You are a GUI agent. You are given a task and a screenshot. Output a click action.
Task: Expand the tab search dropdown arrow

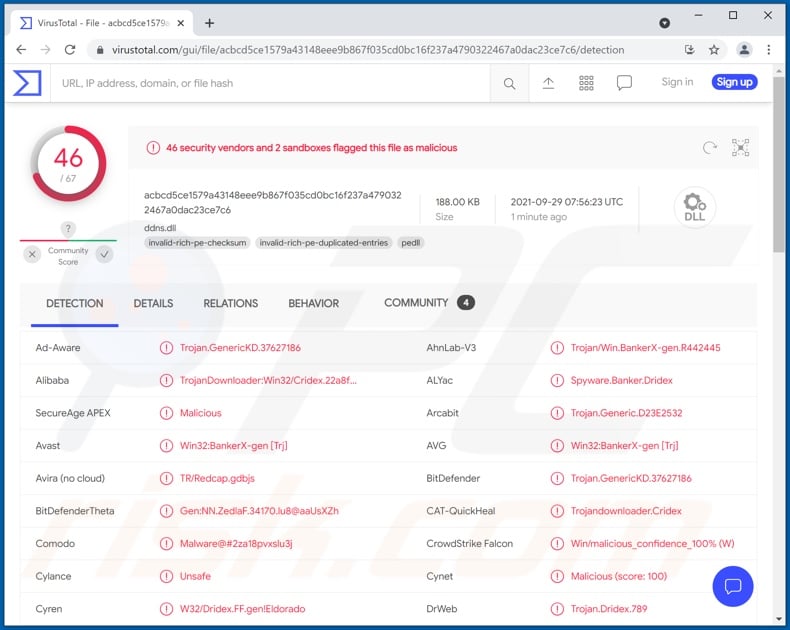tap(665, 22)
